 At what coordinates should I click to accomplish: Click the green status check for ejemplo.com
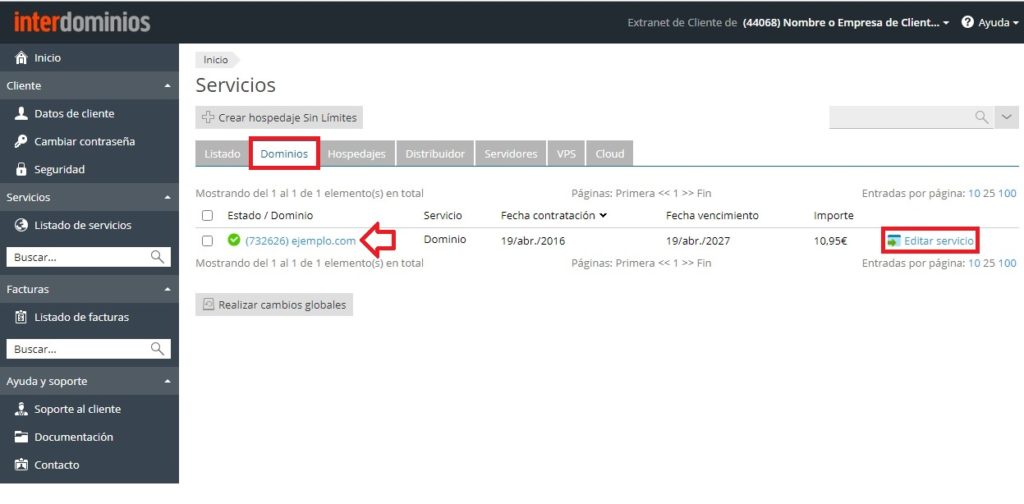(234, 240)
